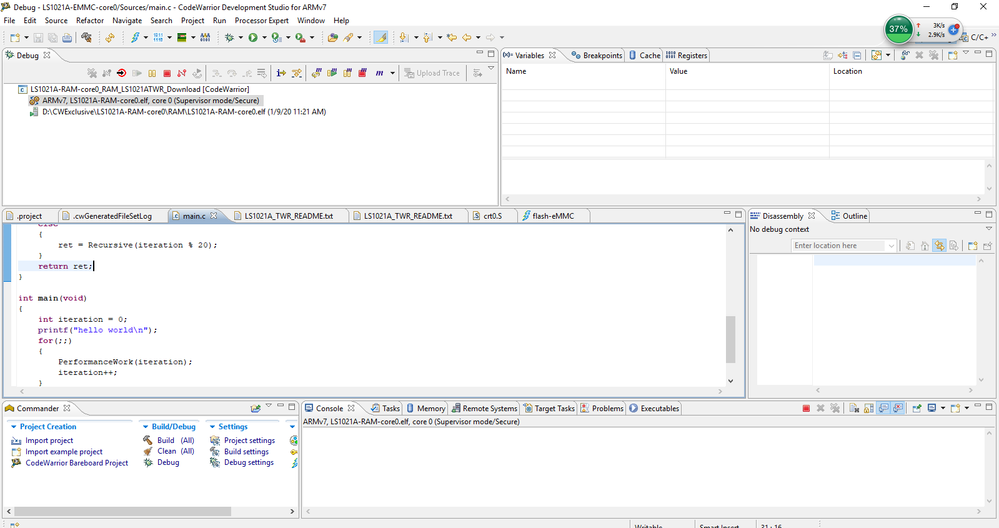This screenshot has width=999, height=528.
Task: Click Import example project link
Action: pyautogui.click(x=64, y=452)
